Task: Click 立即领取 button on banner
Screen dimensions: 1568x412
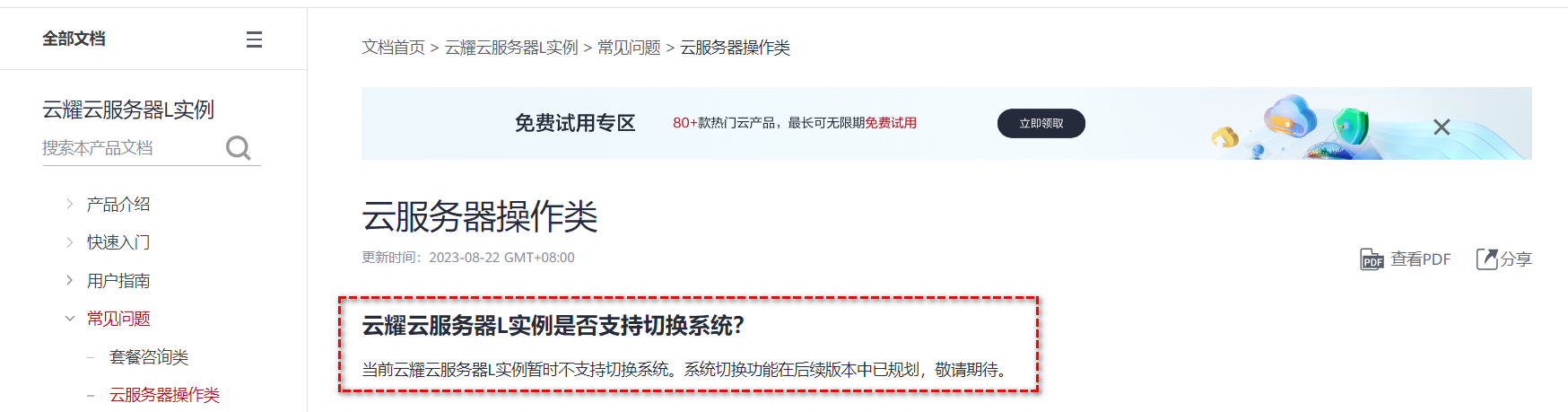Action: pyautogui.click(x=1041, y=123)
